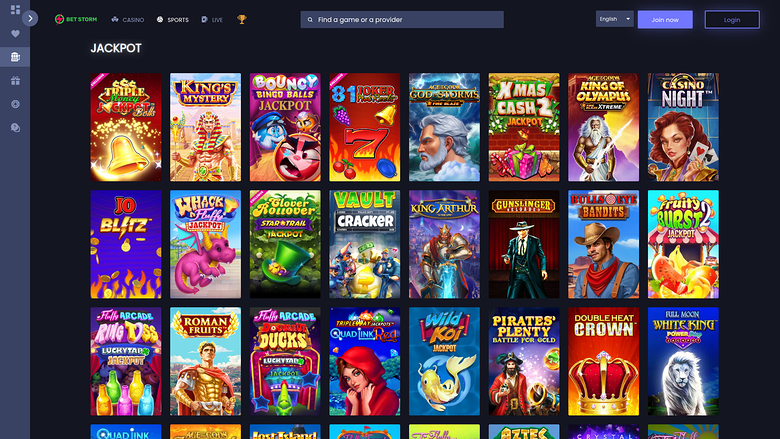Viewport: 780px width, 439px height.
Task: Open 81 Joker Hot Reels game
Action: [365, 127]
